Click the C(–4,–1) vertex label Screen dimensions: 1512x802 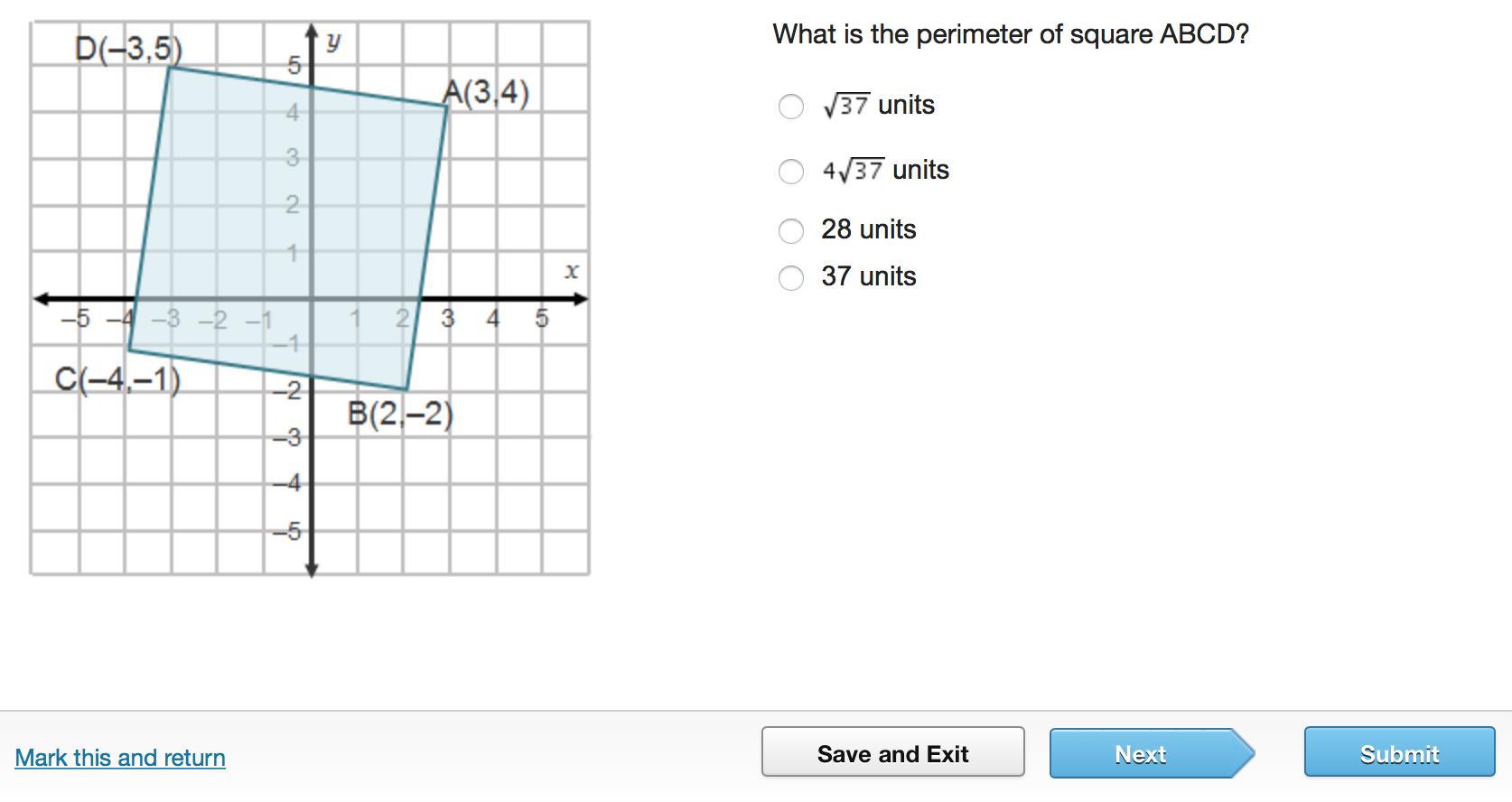tap(117, 379)
